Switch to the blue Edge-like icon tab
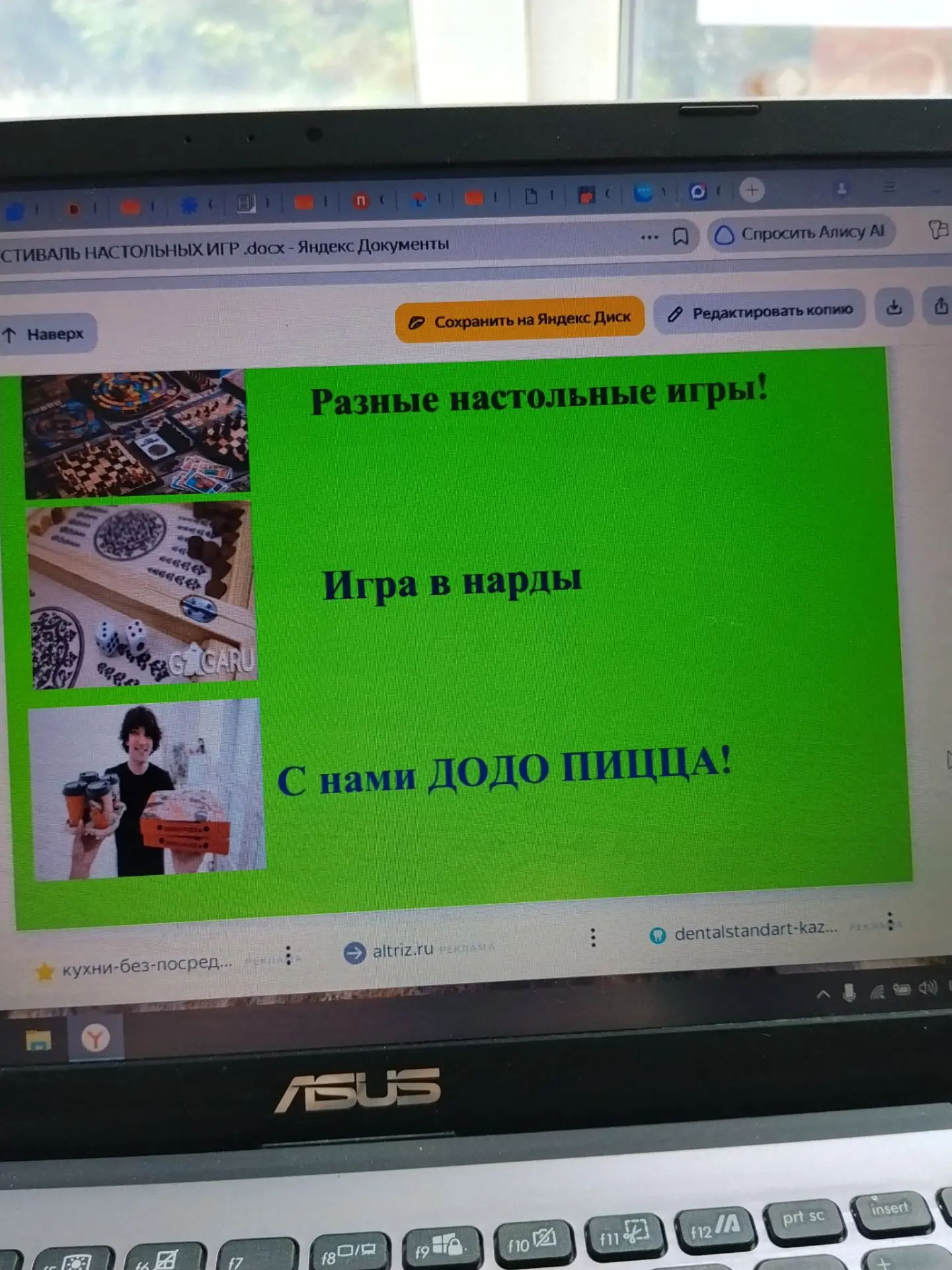Image resolution: width=952 pixels, height=1270 pixels. click(642, 193)
